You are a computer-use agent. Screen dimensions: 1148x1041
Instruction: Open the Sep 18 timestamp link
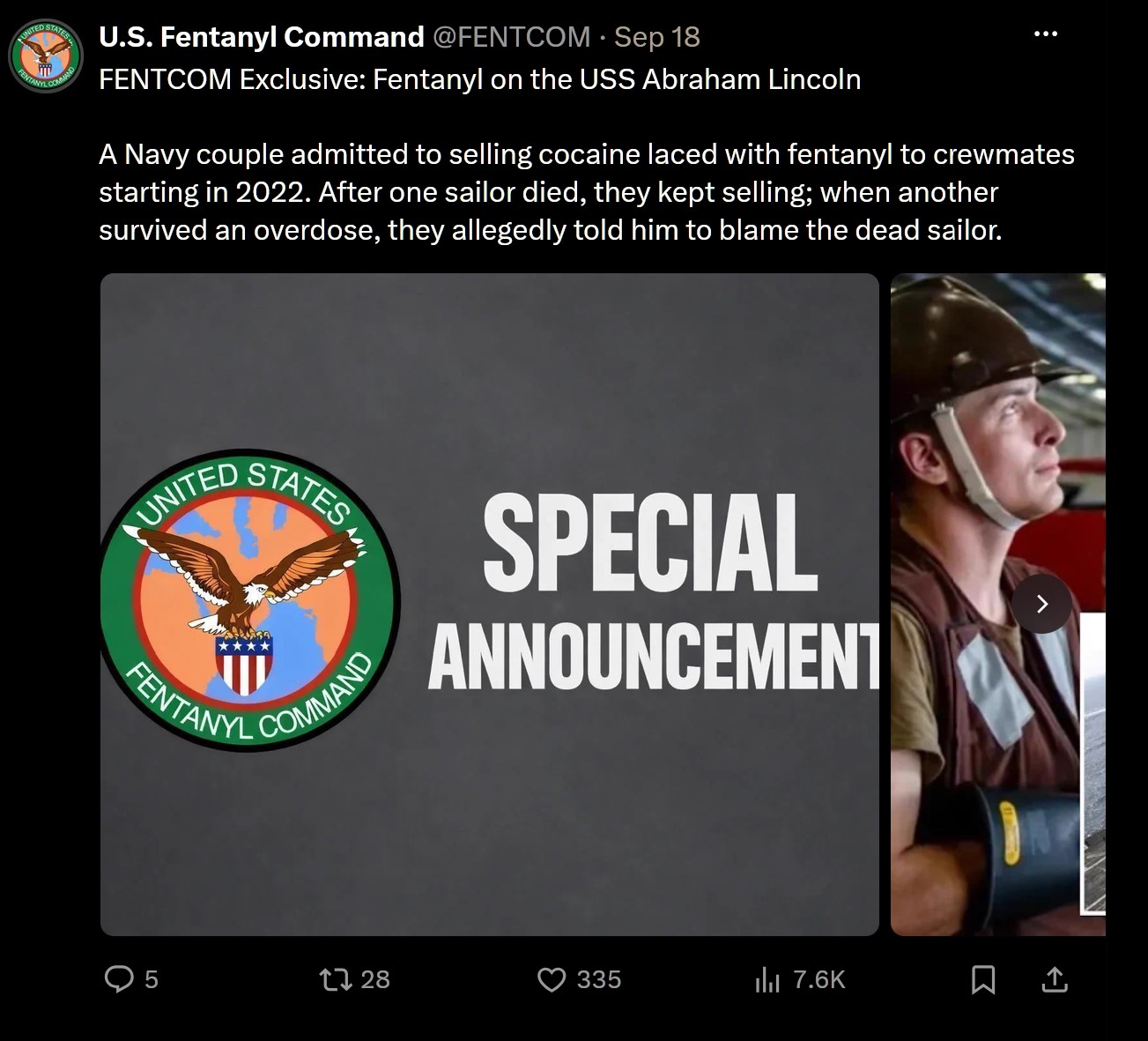coord(657,37)
